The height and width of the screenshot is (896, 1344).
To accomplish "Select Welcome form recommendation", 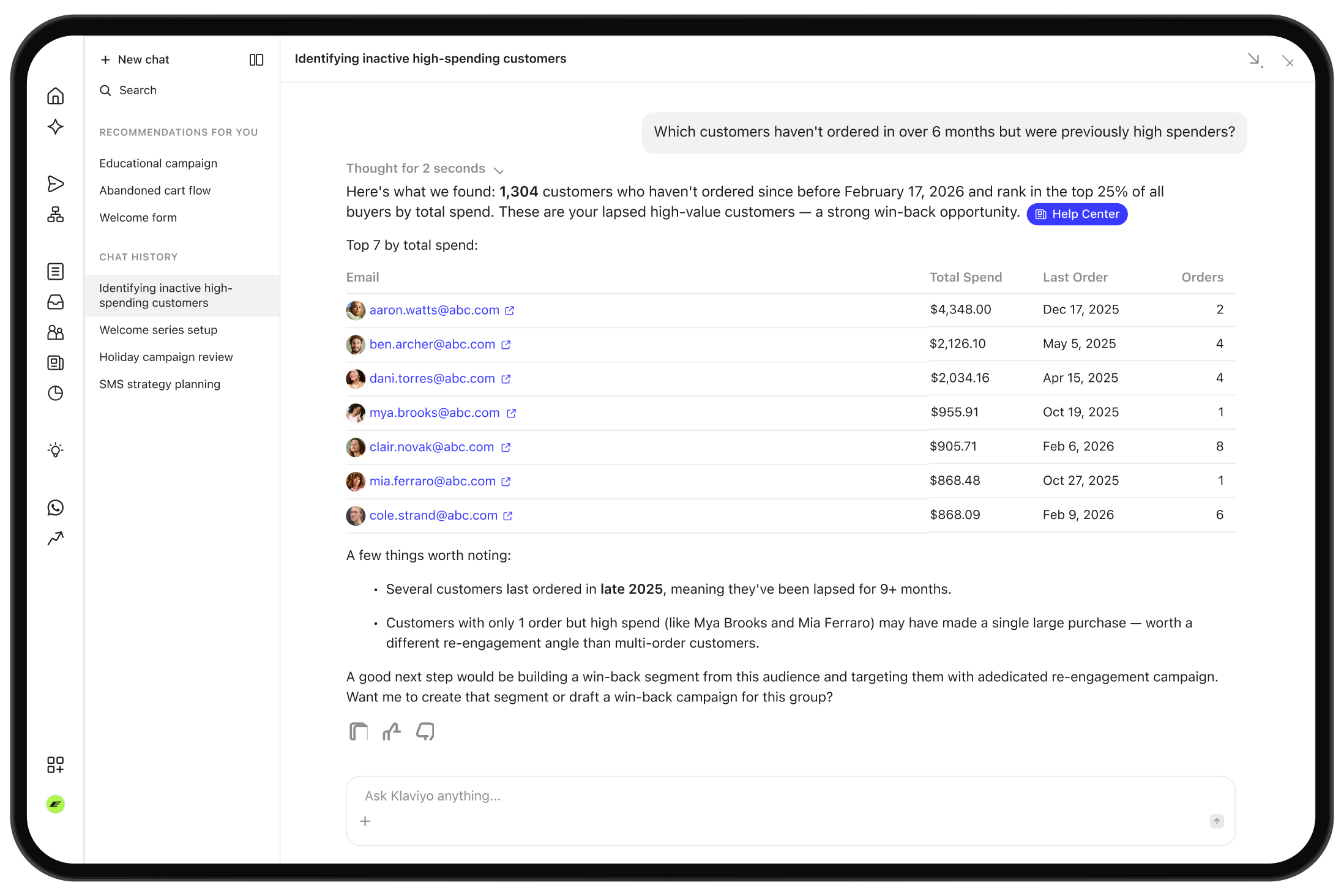I will [138, 217].
